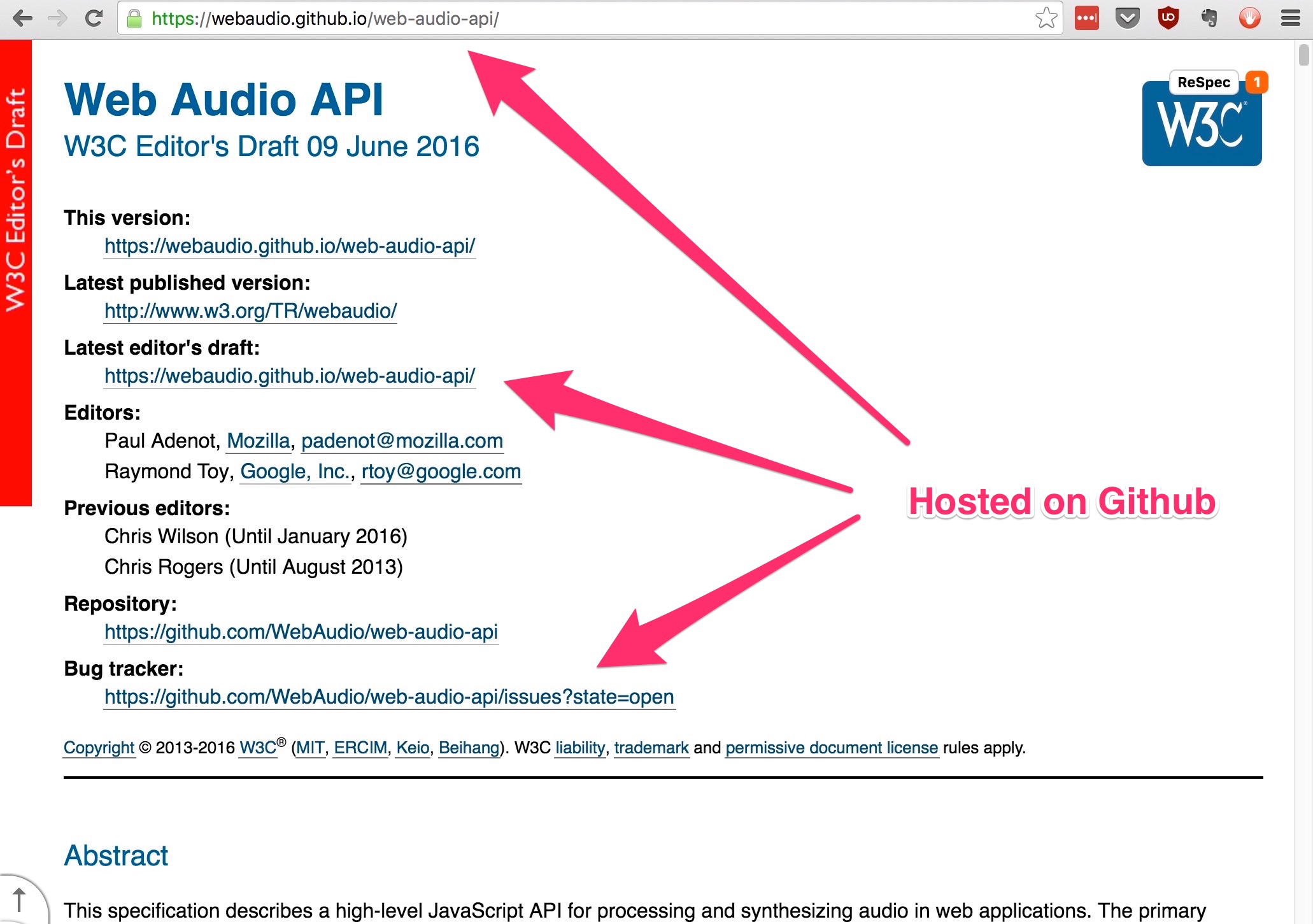This screenshot has height=924, width=1313.
Task: Click the browser forward arrow
Action: click(58, 18)
